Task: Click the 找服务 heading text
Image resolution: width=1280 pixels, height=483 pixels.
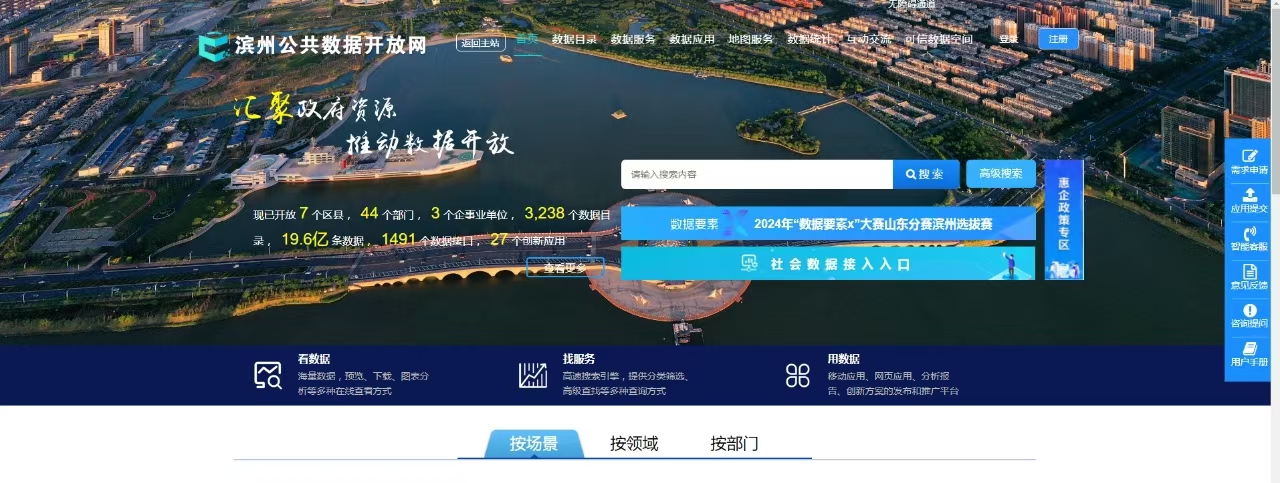Action: pos(578,359)
